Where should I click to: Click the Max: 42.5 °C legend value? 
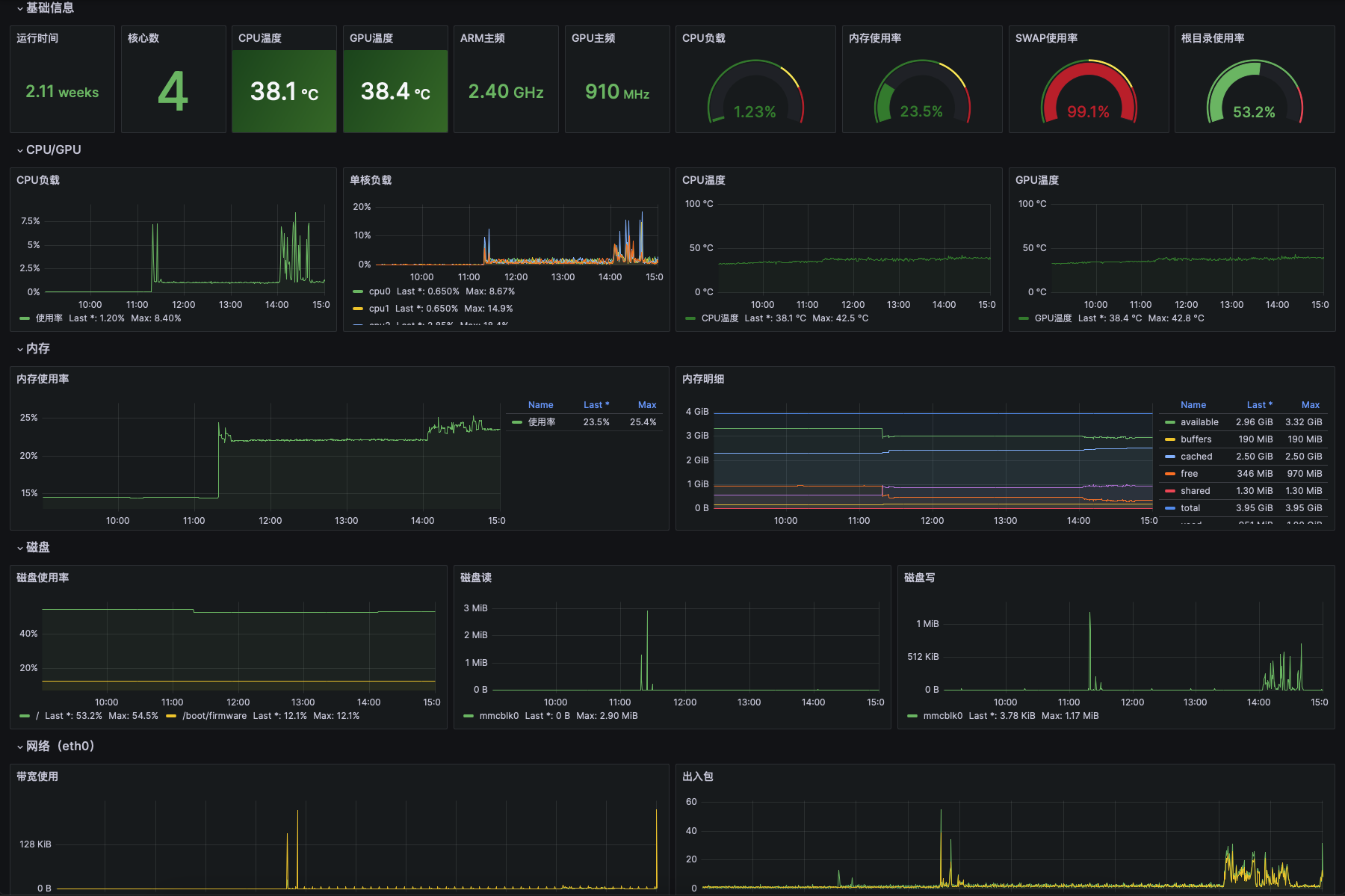tap(841, 318)
